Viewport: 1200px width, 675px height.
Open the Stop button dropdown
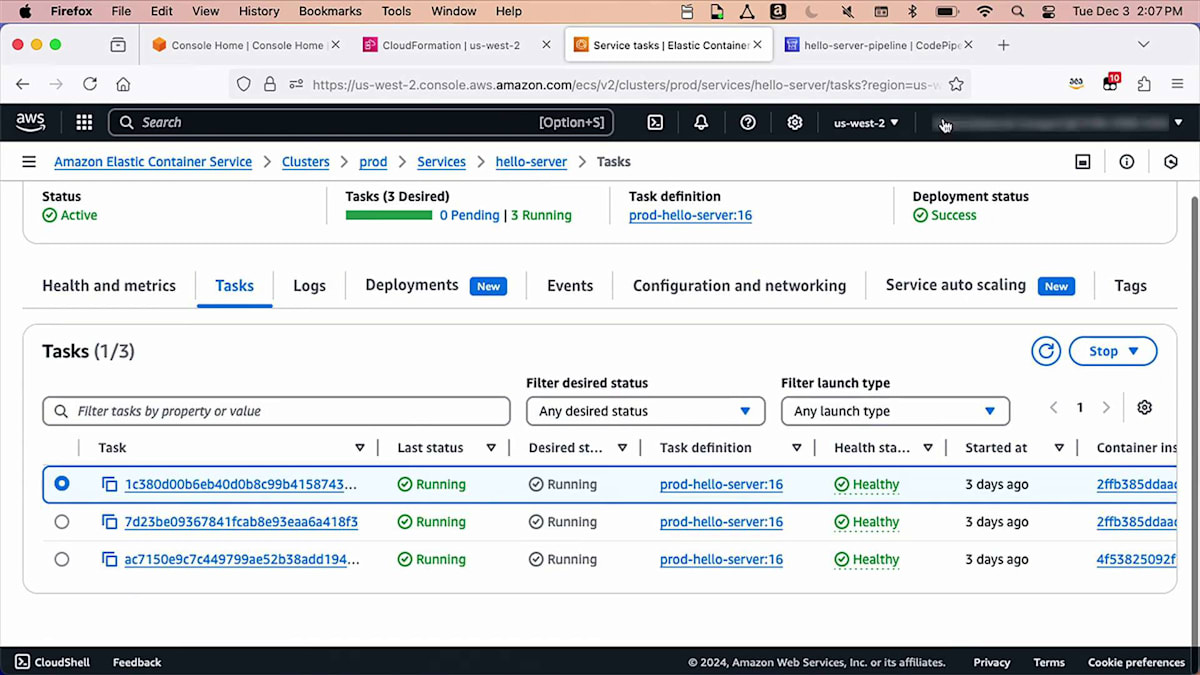(1113, 351)
